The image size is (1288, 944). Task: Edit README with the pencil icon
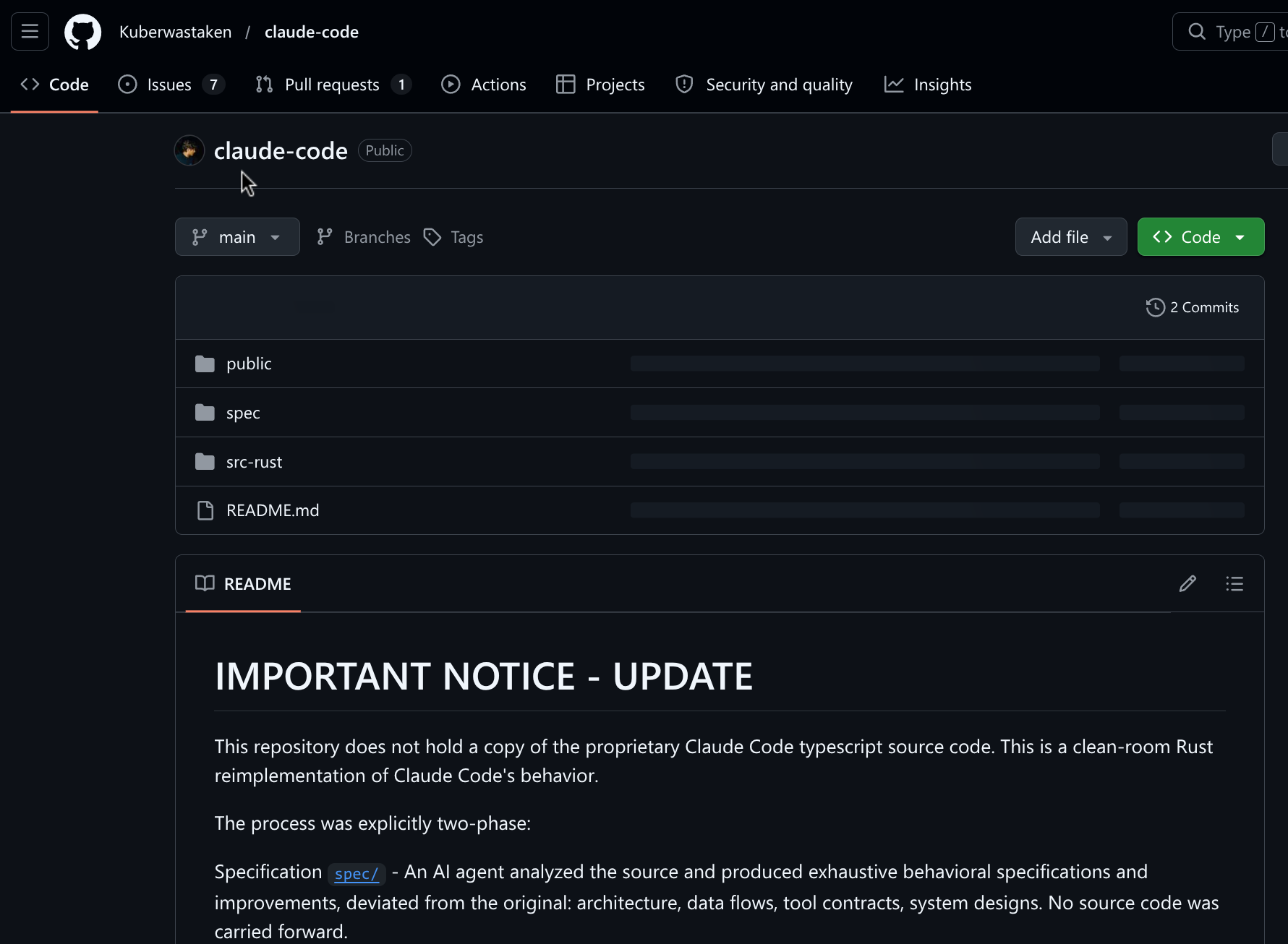coord(1187,583)
